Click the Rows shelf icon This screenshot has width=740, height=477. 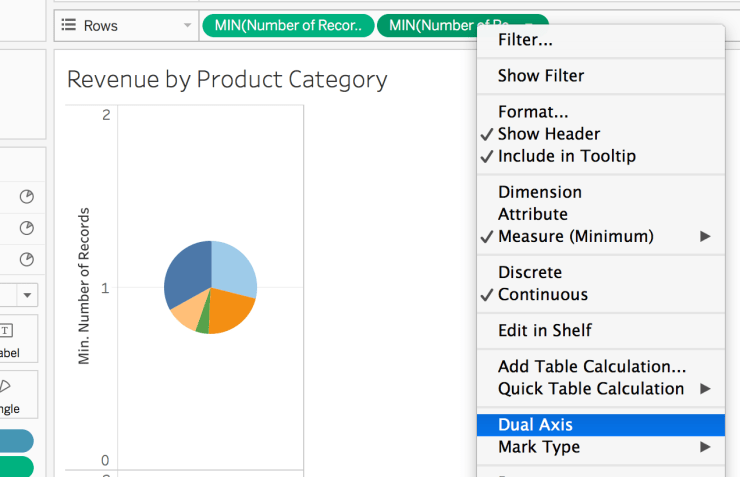coord(69,25)
